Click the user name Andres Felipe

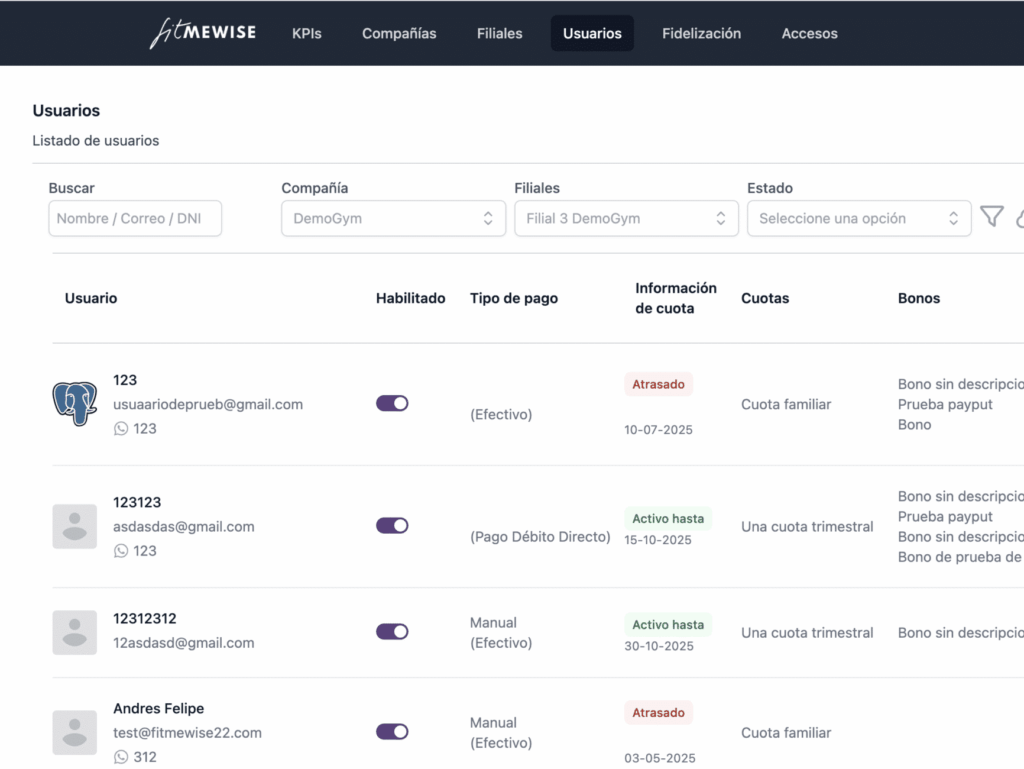[159, 708]
